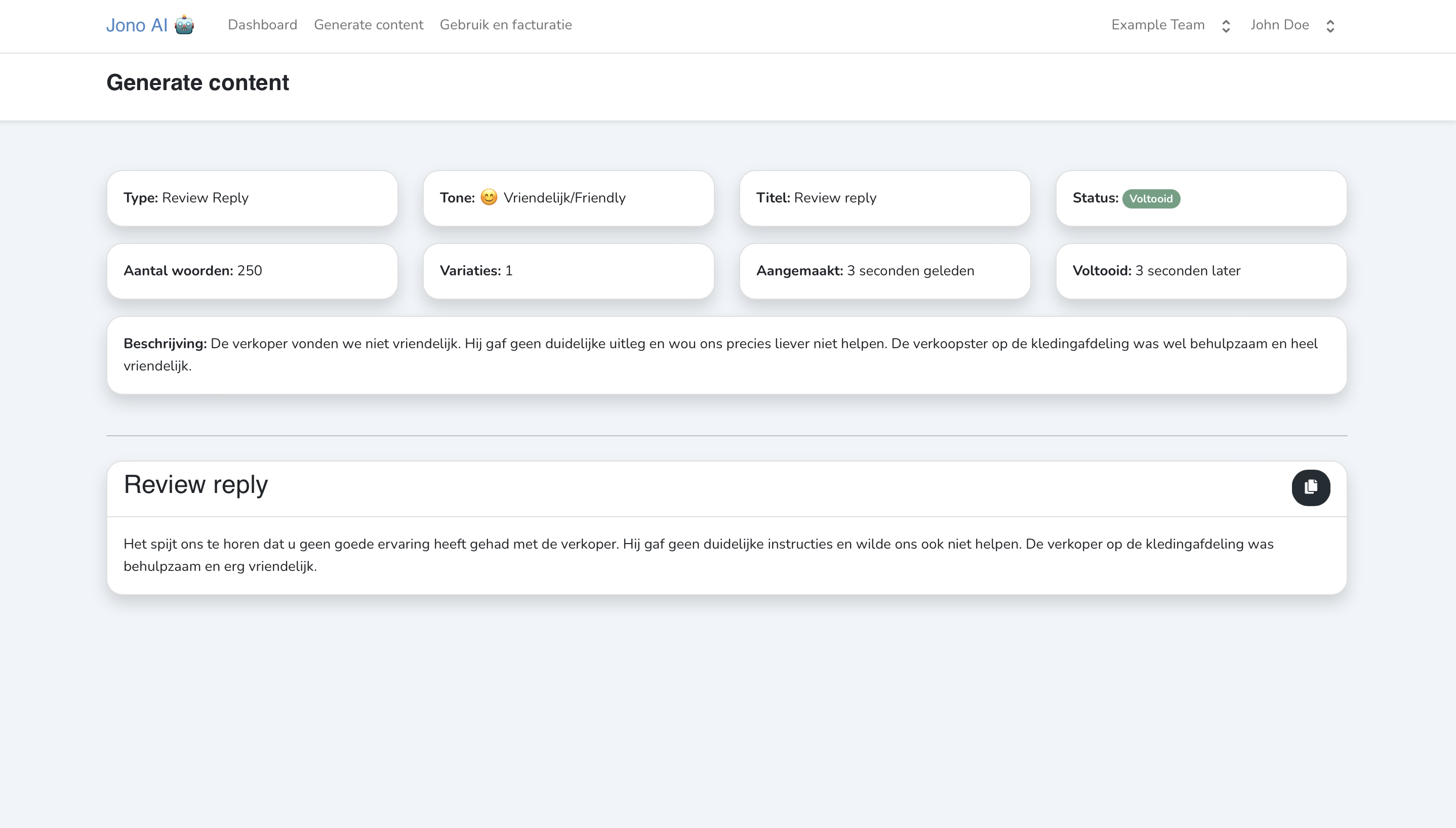Click the Type: Review Reply card
This screenshot has height=828, width=1456.
252,198
